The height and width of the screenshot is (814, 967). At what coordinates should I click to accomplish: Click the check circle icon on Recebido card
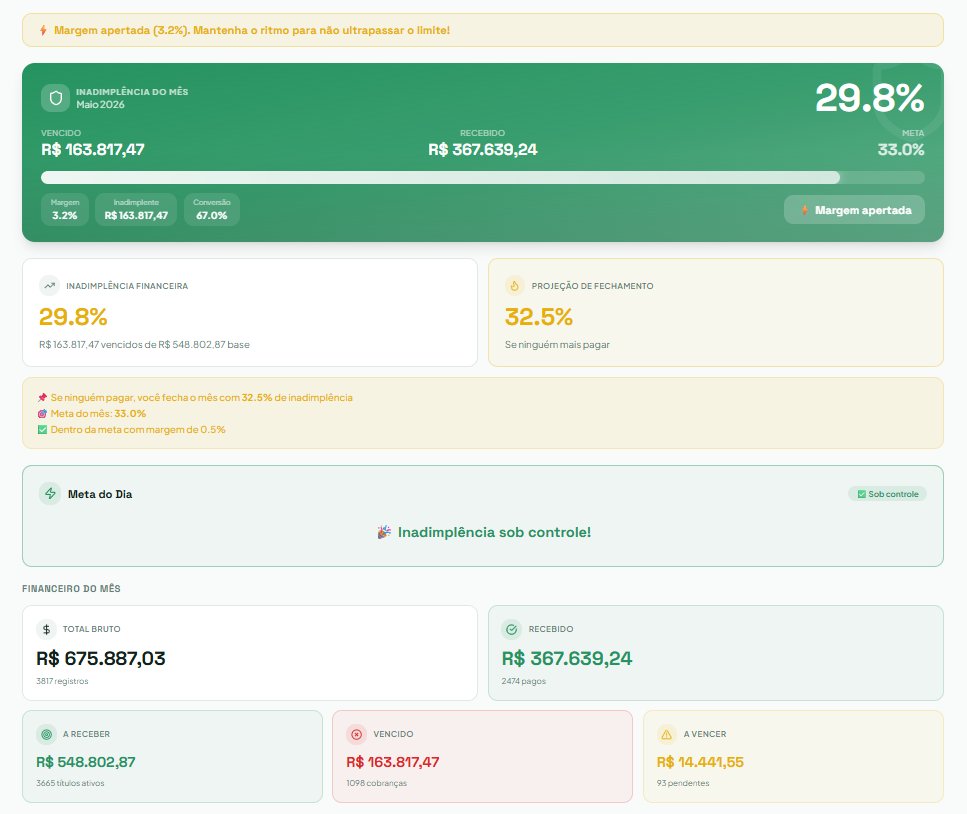click(512, 629)
